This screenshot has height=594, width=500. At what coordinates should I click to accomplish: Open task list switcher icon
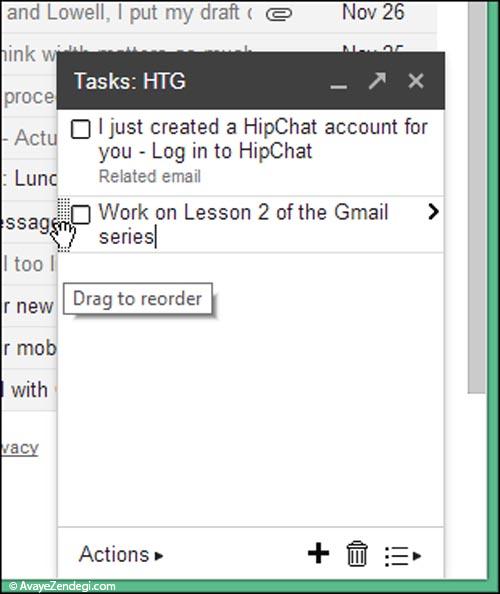(402, 556)
